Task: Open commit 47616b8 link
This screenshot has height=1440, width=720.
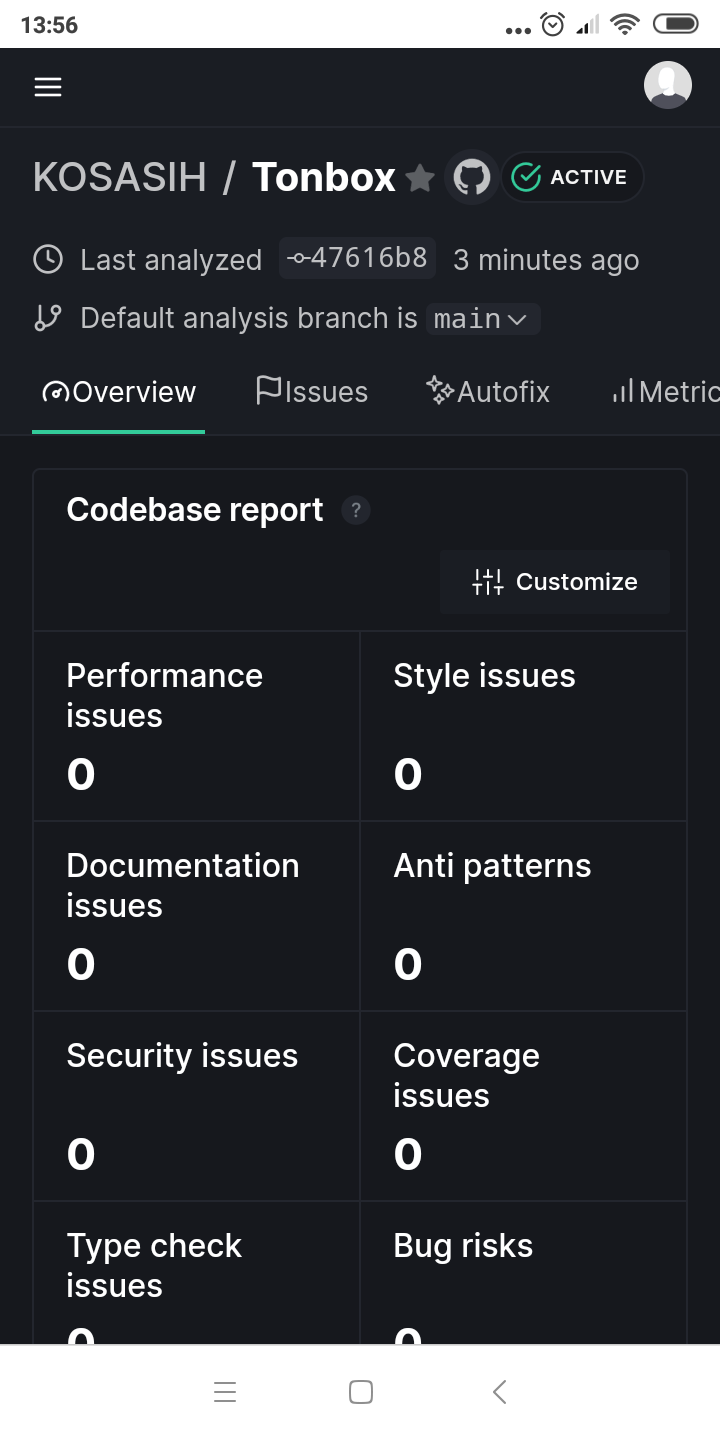Action: pos(358,258)
